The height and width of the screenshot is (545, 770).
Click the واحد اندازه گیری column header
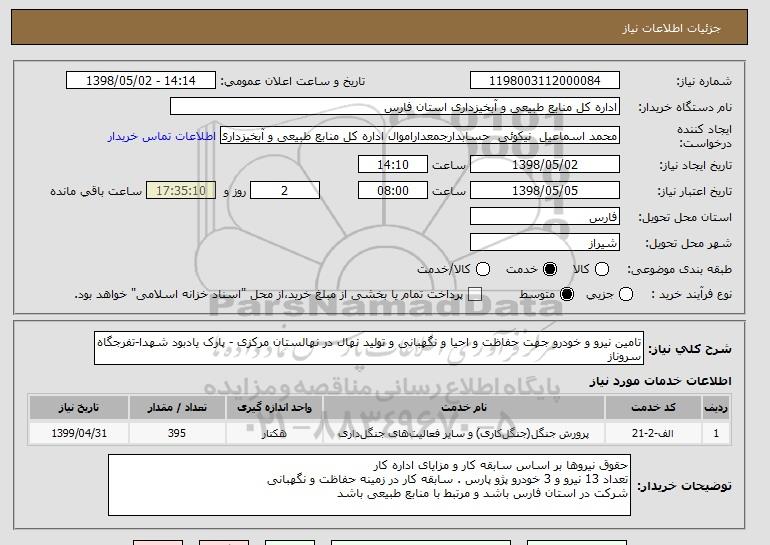click(x=274, y=408)
